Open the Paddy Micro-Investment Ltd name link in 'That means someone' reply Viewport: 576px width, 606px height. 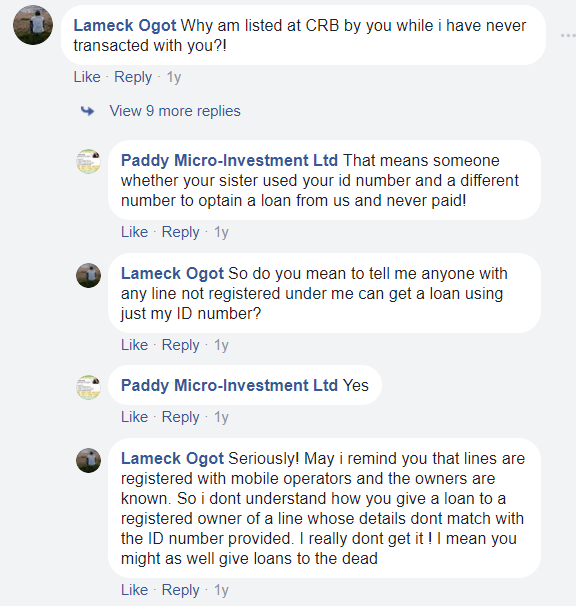(x=229, y=160)
